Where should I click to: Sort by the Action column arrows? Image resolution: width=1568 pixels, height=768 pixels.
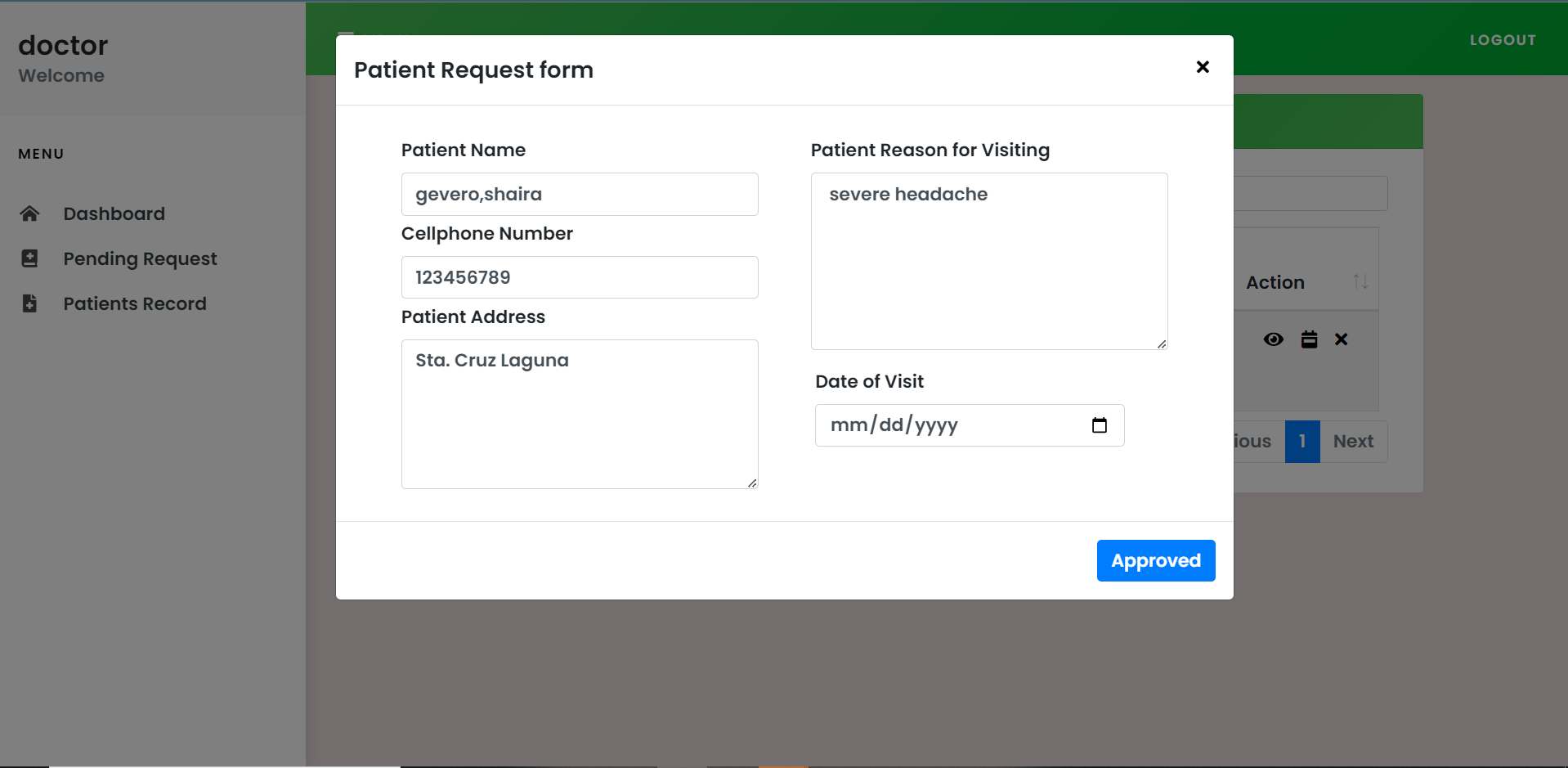[1360, 282]
